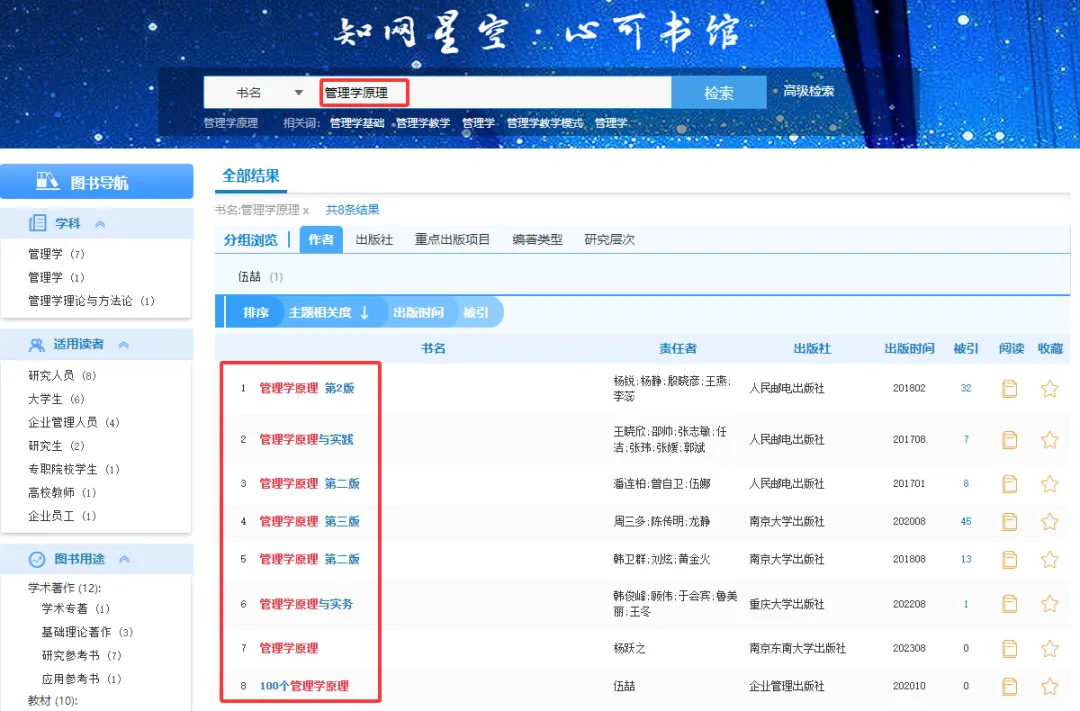Click the read icon for row 5 韩卫群
Screen dimensions: 1080x711
click(x=1009, y=559)
